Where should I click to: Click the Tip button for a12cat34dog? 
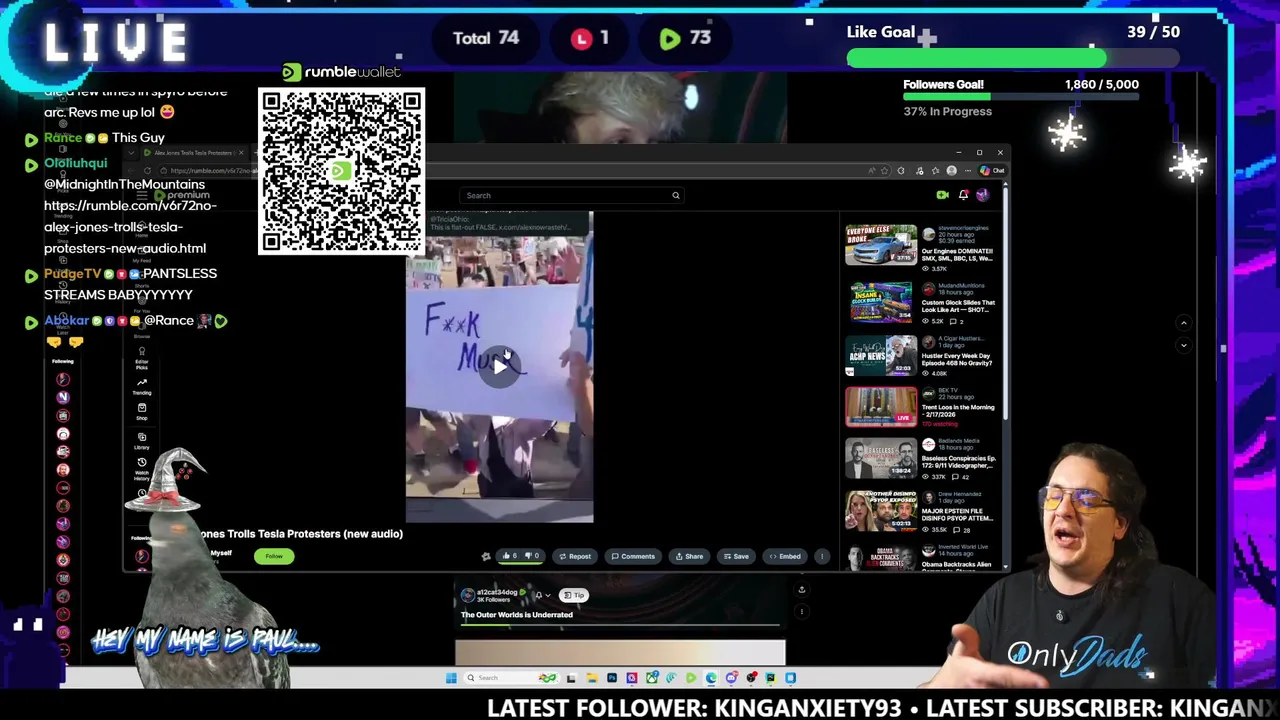click(574, 595)
